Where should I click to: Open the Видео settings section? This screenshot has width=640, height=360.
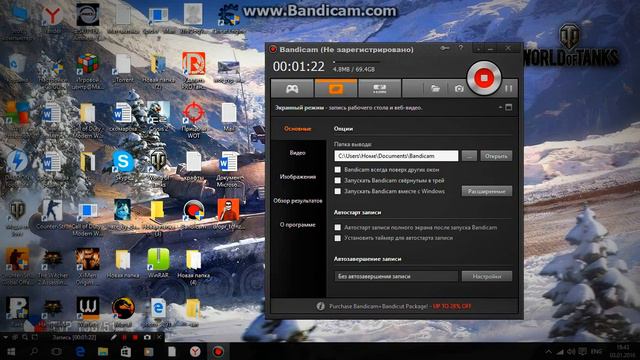pos(298,153)
